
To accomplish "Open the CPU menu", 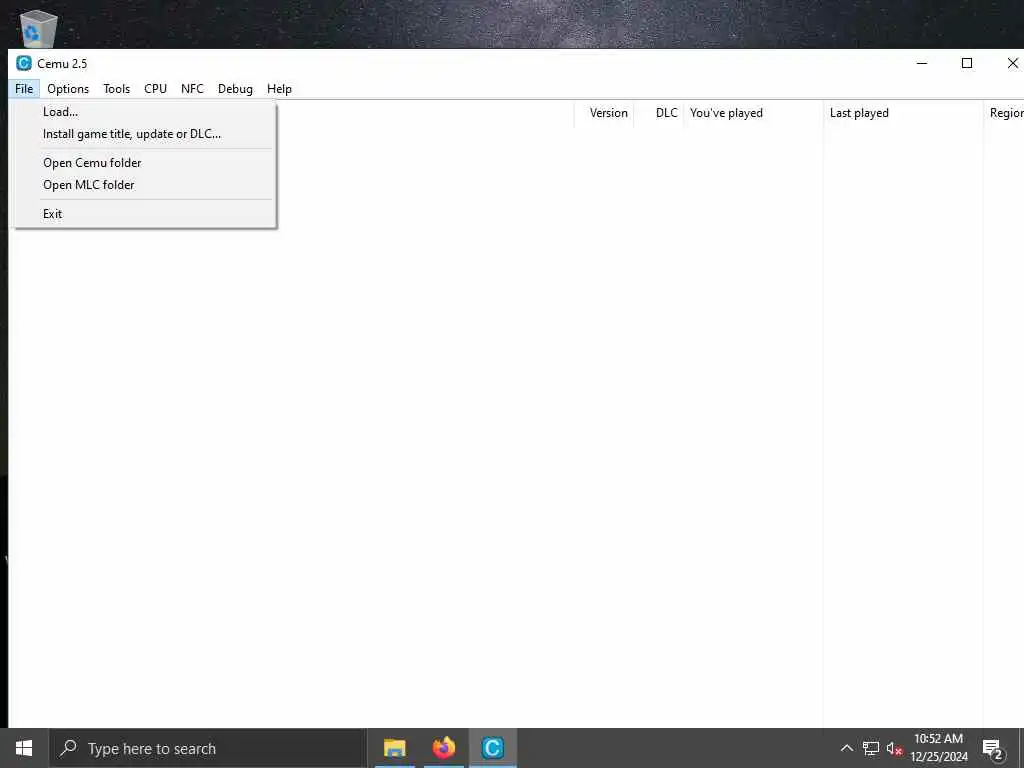I will [x=155, y=89].
